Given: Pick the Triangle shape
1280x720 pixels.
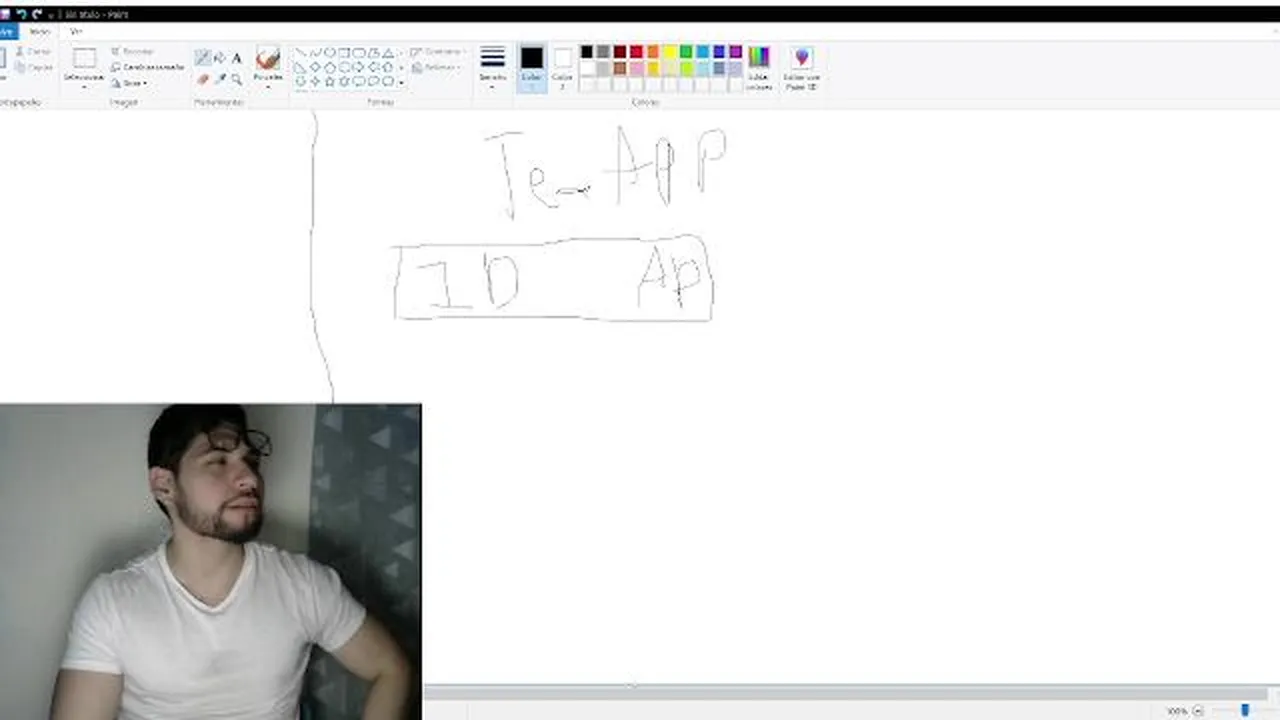Looking at the screenshot, I should pyautogui.click(x=389, y=53).
